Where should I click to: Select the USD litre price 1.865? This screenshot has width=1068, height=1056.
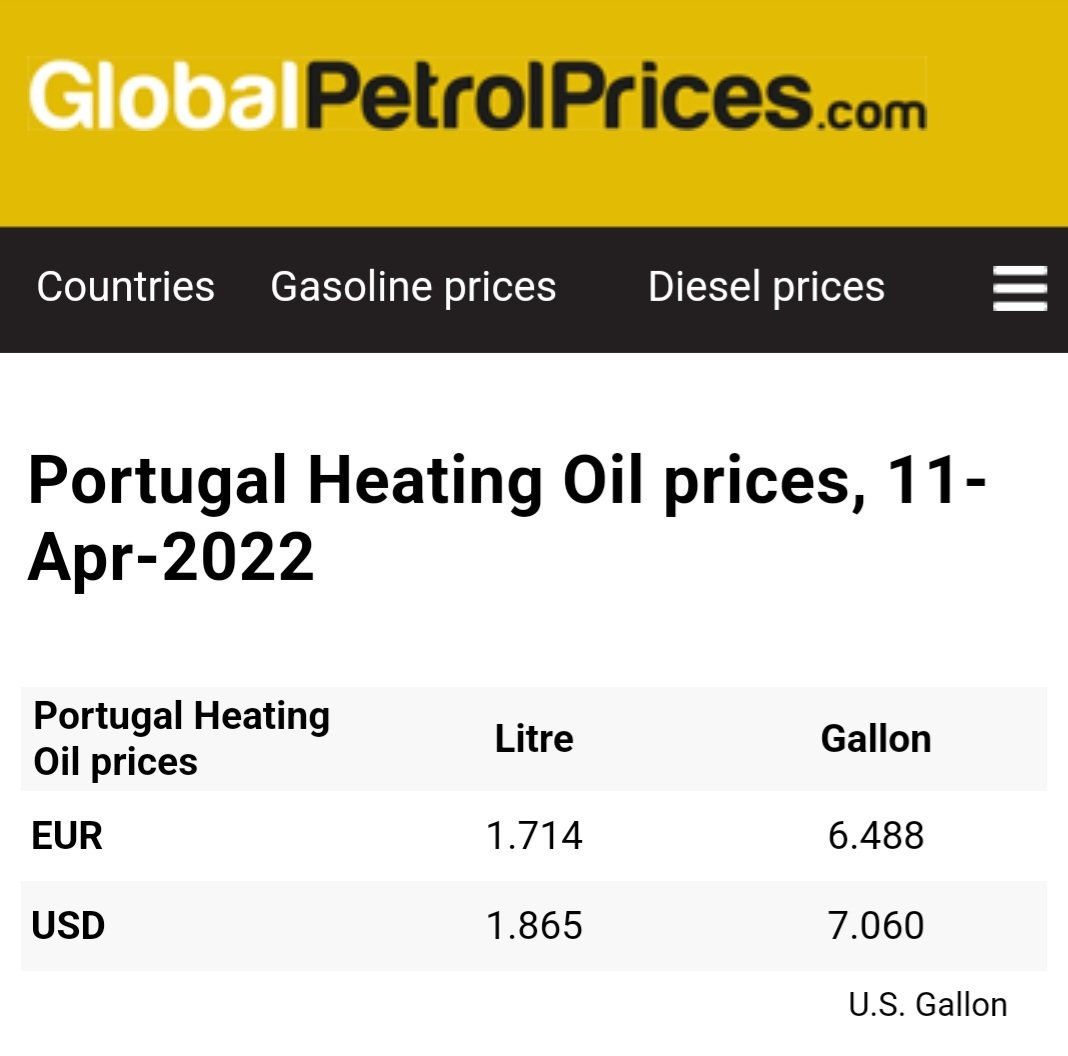(x=534, y=926)
